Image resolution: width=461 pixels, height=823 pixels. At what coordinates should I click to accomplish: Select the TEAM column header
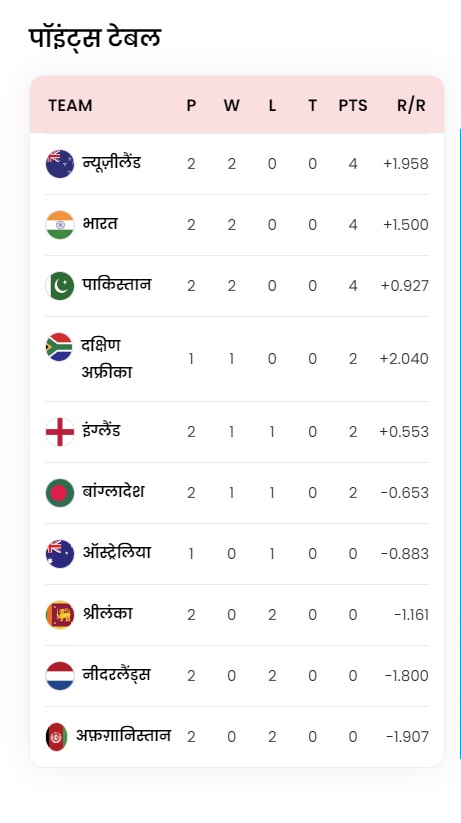[70, 105]
